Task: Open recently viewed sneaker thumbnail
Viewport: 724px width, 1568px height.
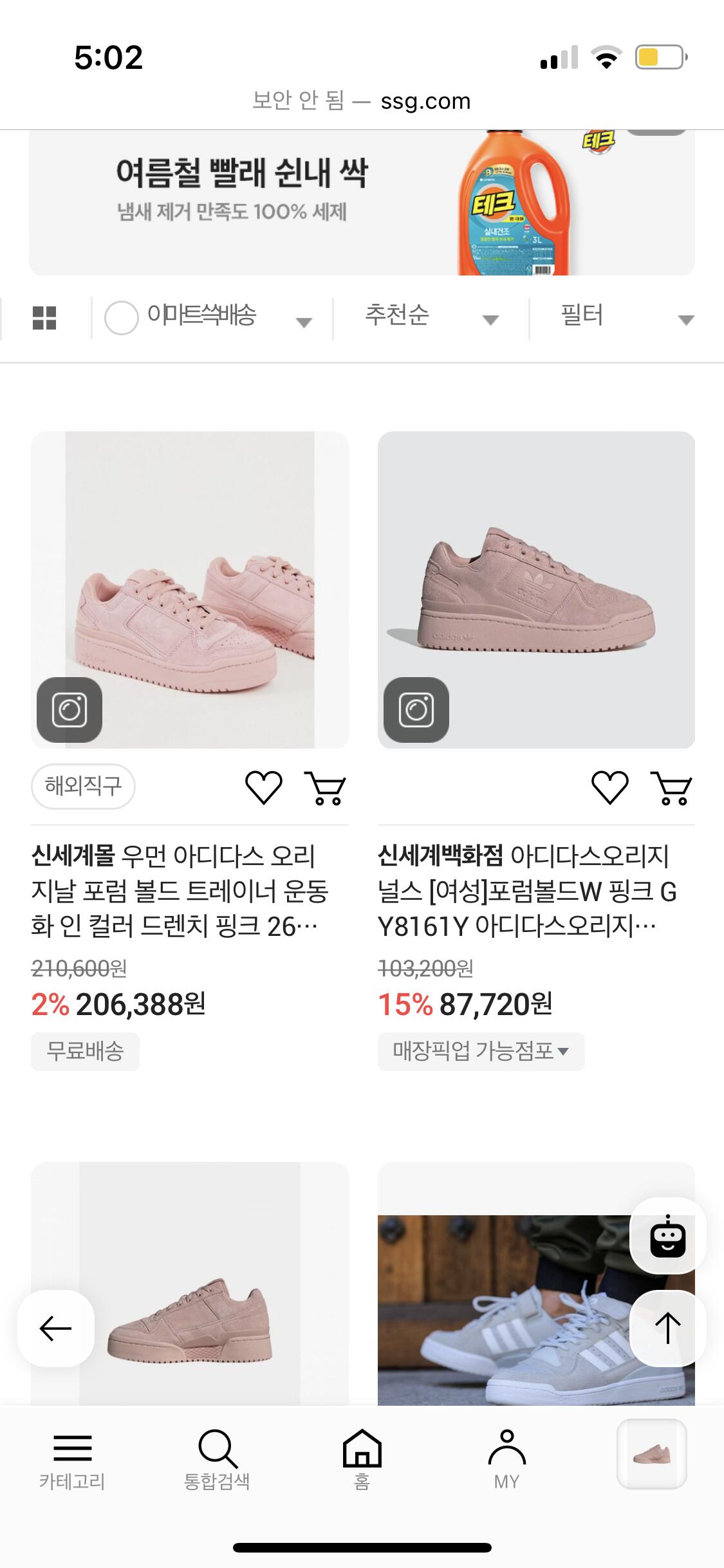Action: pos(651,1454)
